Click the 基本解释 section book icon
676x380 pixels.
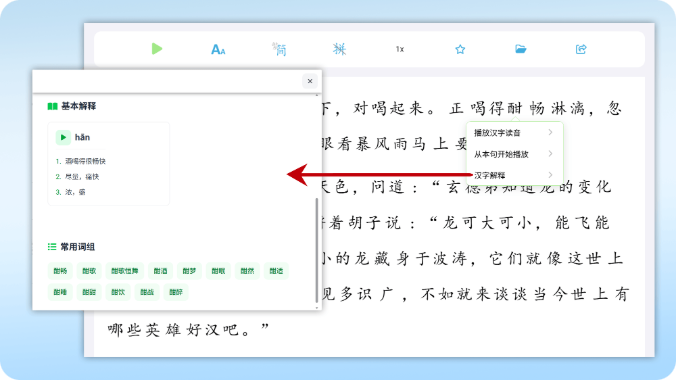(x=52, y=106)
